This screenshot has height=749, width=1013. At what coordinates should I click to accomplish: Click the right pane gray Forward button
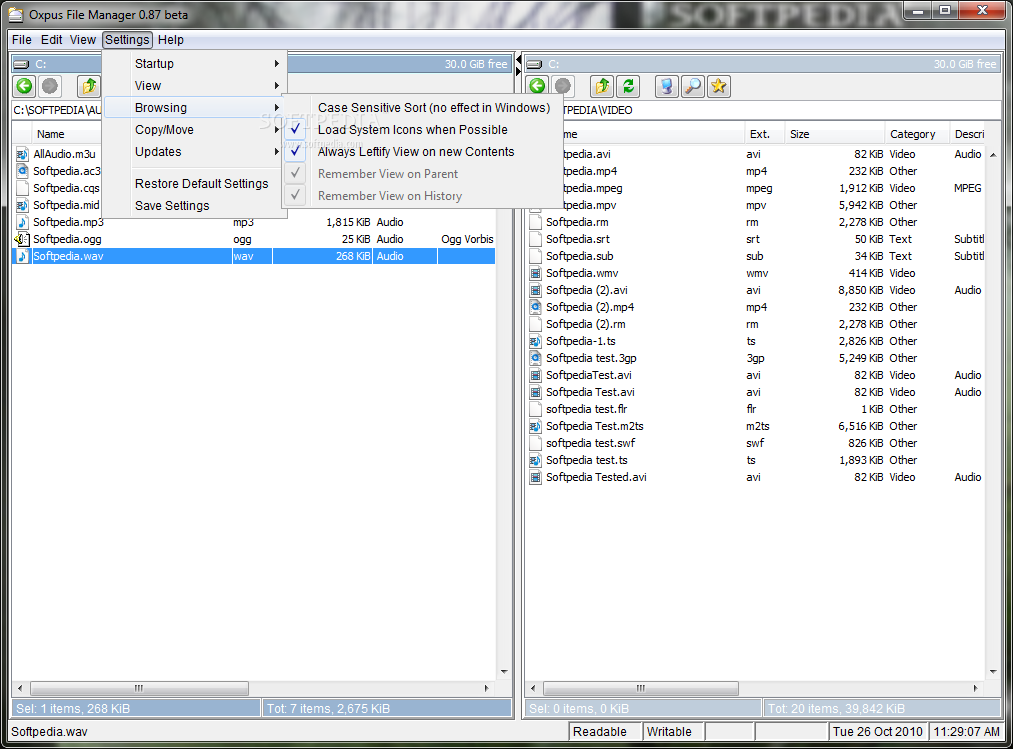click(x=563, y=86)
